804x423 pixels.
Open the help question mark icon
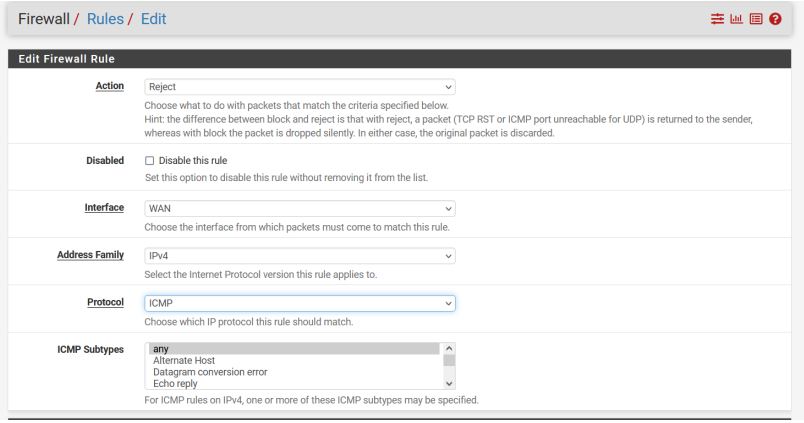click(775, 19)
